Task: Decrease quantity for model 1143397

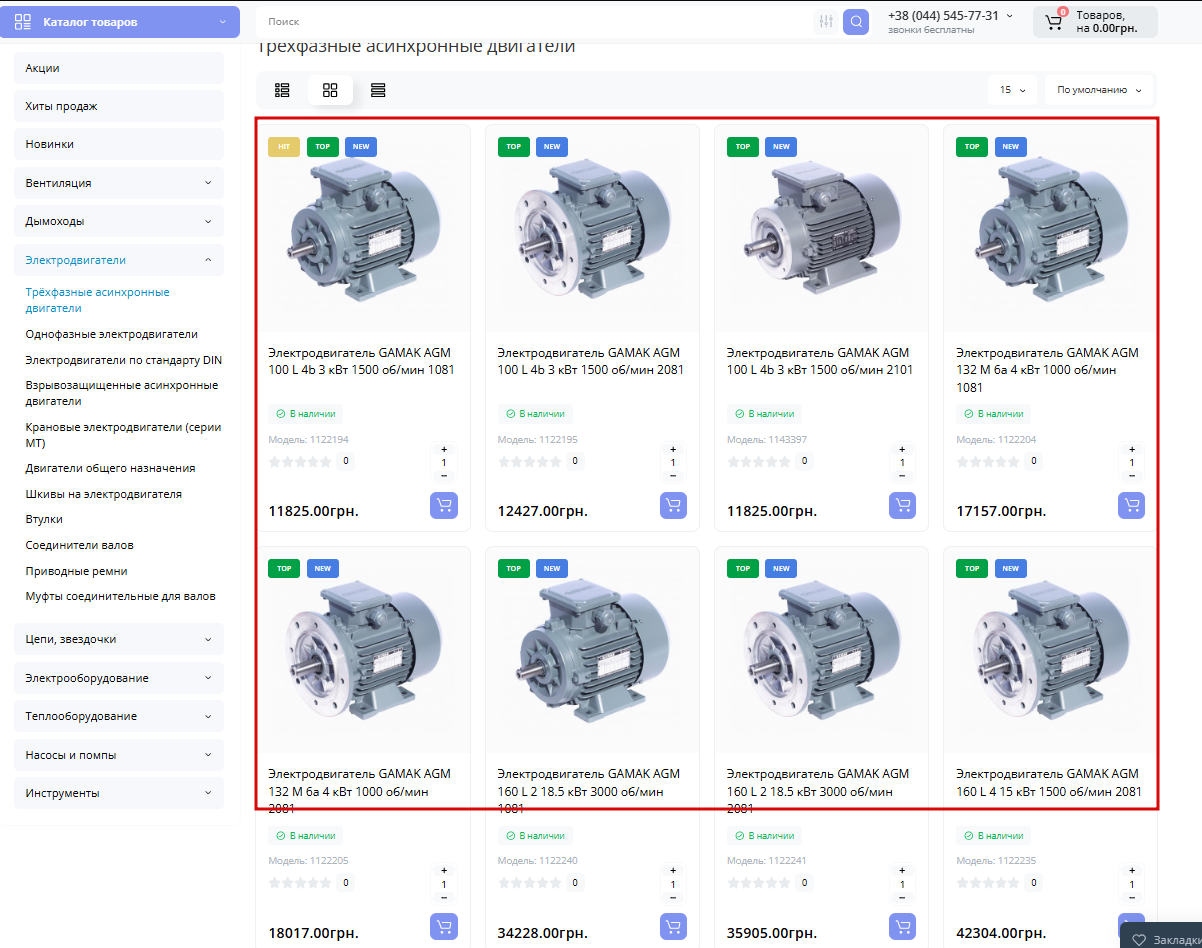Action: (x=902, y=475)
